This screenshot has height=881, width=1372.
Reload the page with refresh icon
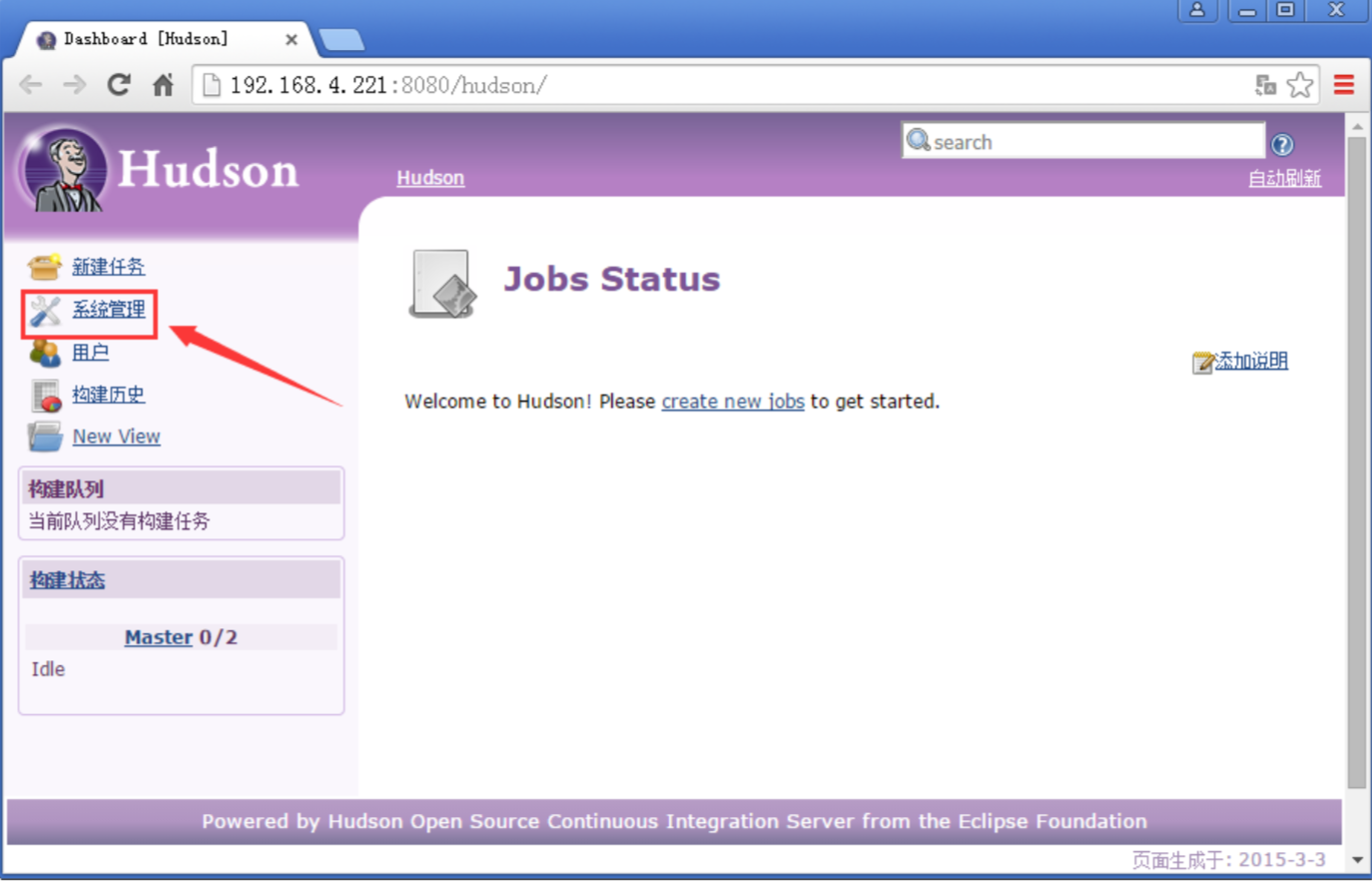click(119, 85)
